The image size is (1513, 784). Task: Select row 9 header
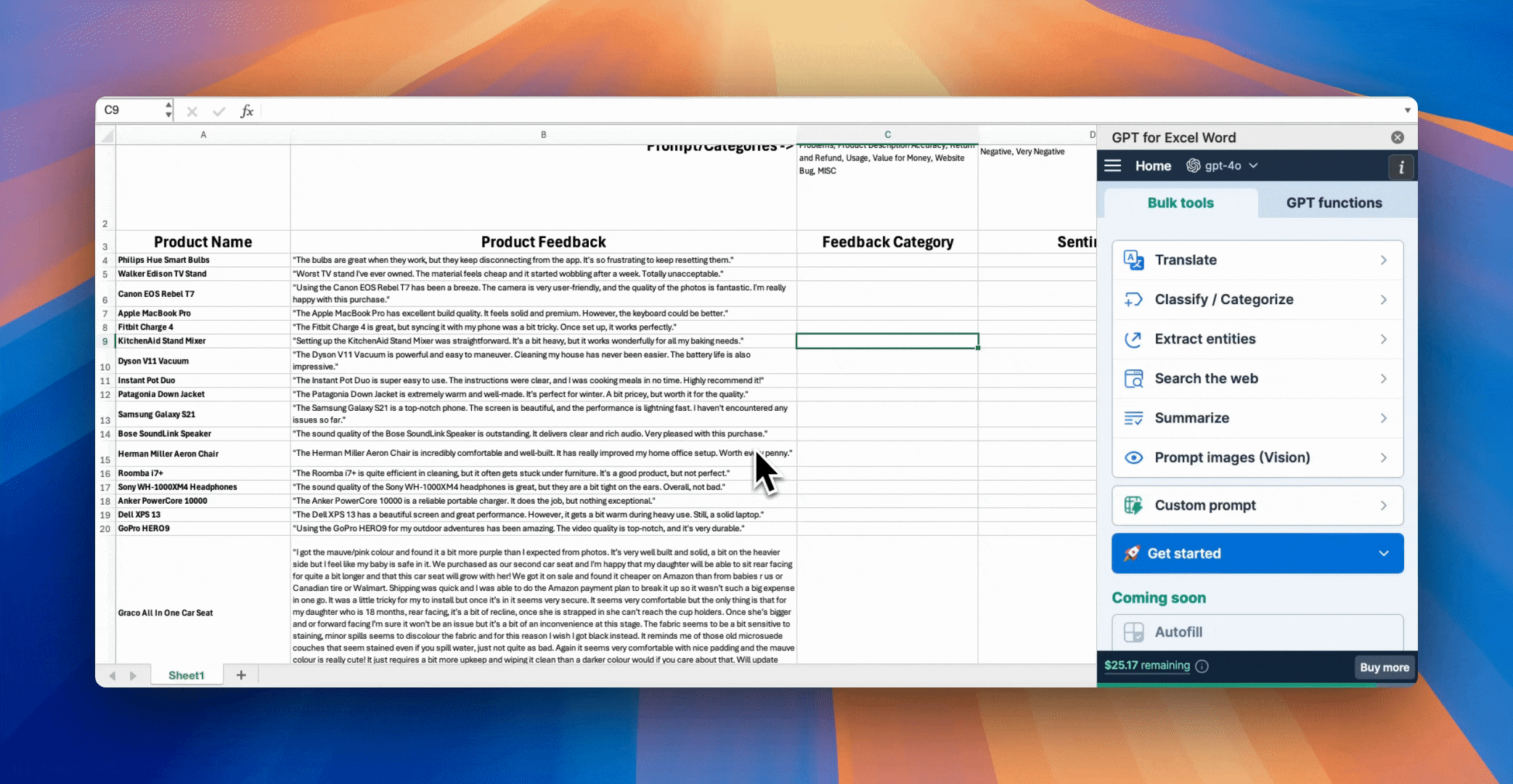pyautogui.click(x=105, y=341)
